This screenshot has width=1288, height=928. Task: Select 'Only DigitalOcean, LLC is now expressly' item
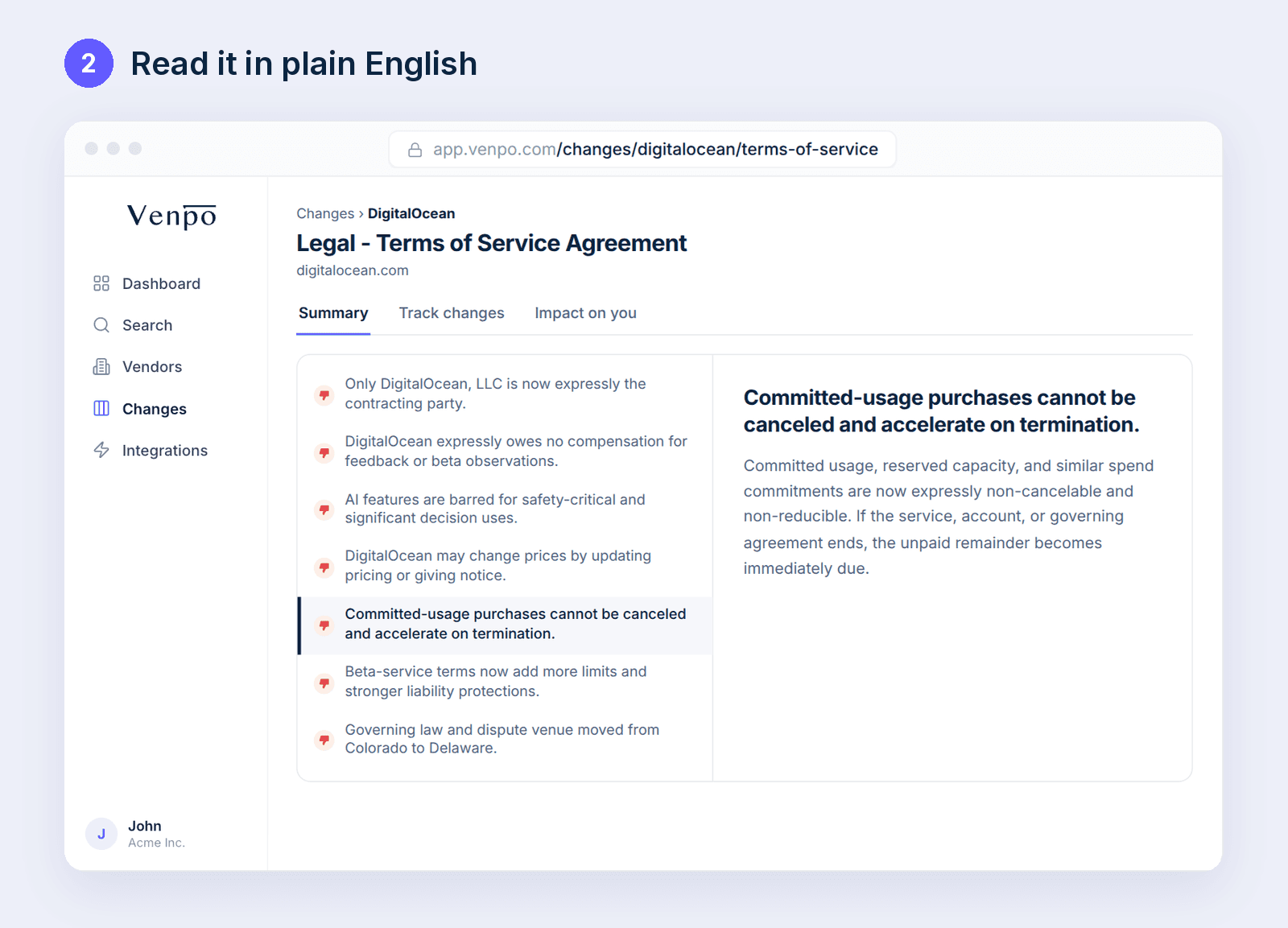point(505,394)
